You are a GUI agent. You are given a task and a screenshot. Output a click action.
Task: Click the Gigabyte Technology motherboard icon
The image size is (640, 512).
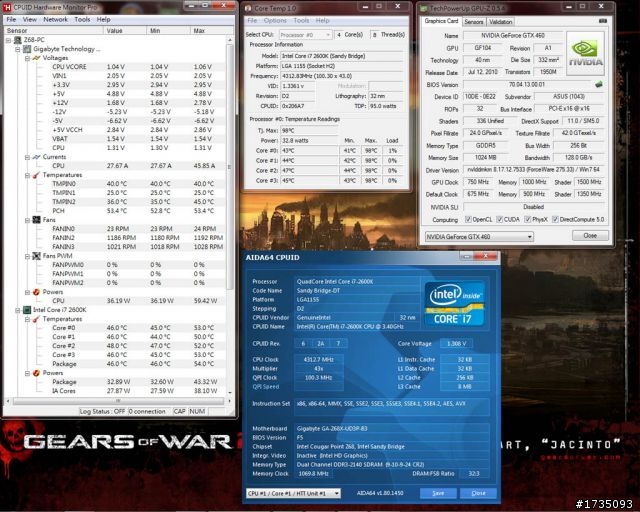point(27,49)
